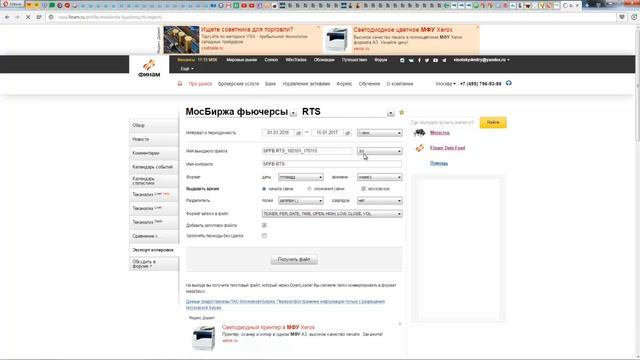Follow the MetaStock link

pos(440,133)
